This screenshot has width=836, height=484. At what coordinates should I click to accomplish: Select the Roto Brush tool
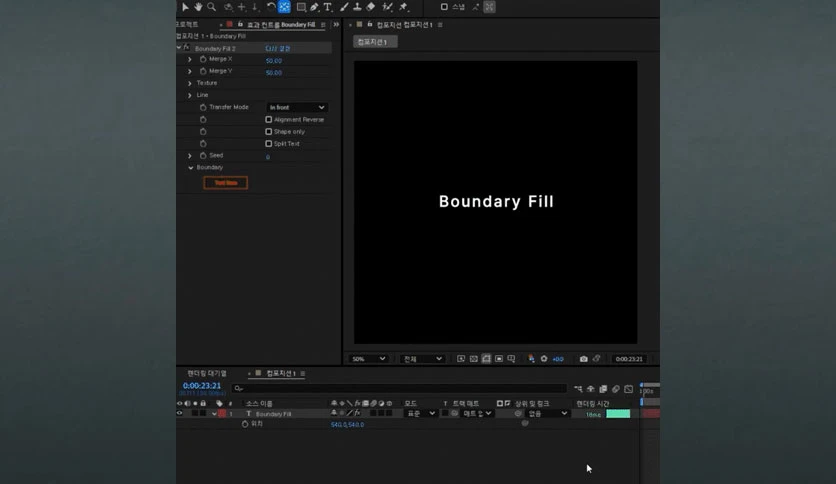pyautogui.click(x=388, y=7)
